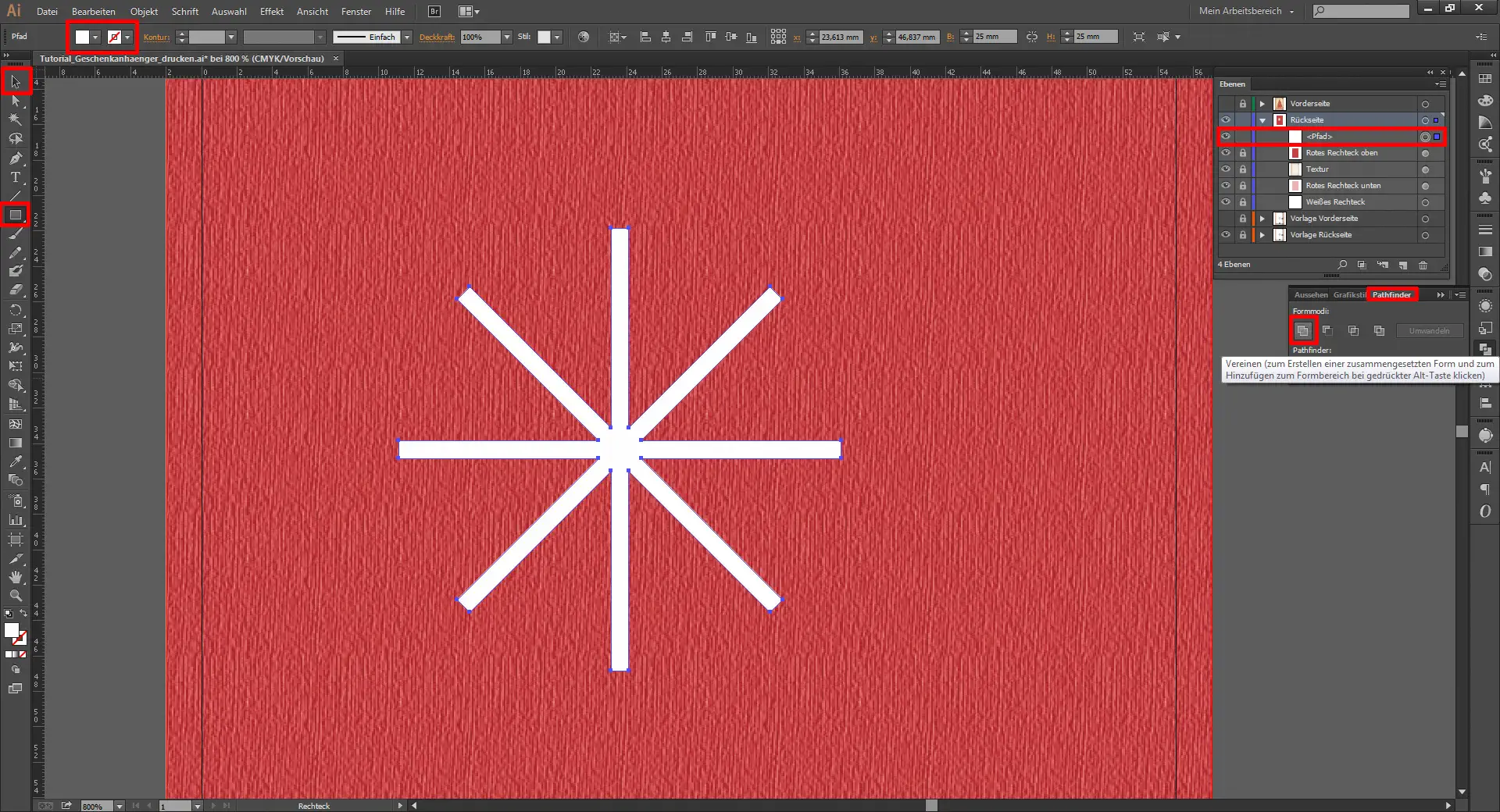Open the Effekt menu
Screen dimensions: 1500x812
[x=271, y=12]
